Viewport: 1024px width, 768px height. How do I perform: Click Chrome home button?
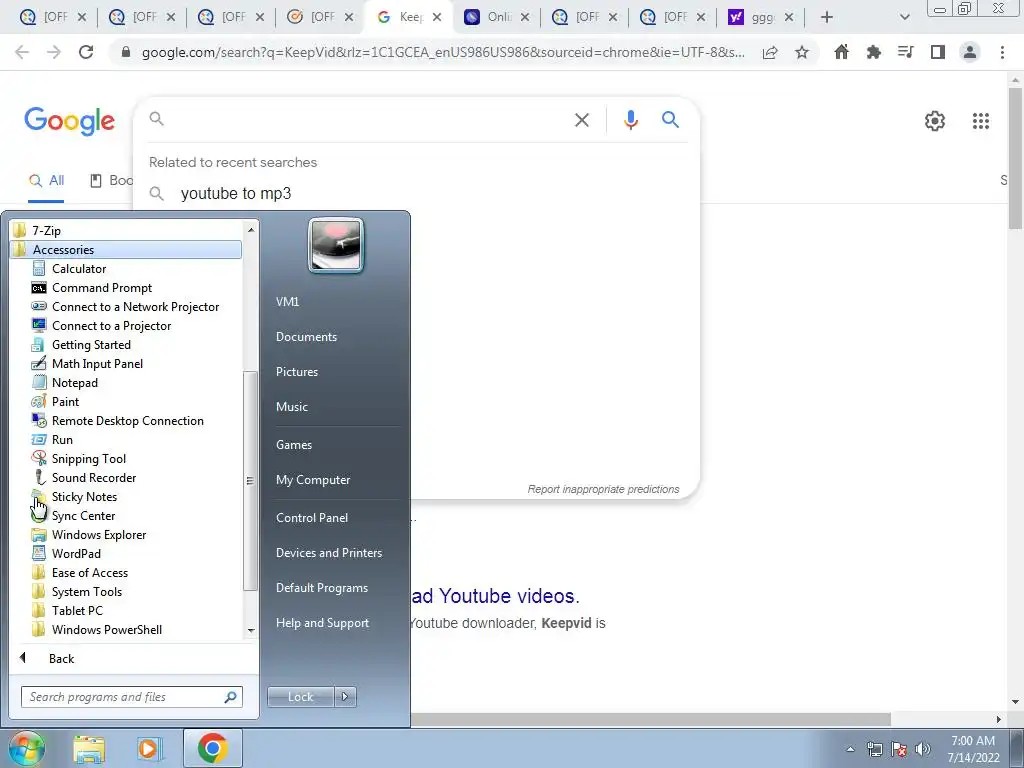pos(841,52)
